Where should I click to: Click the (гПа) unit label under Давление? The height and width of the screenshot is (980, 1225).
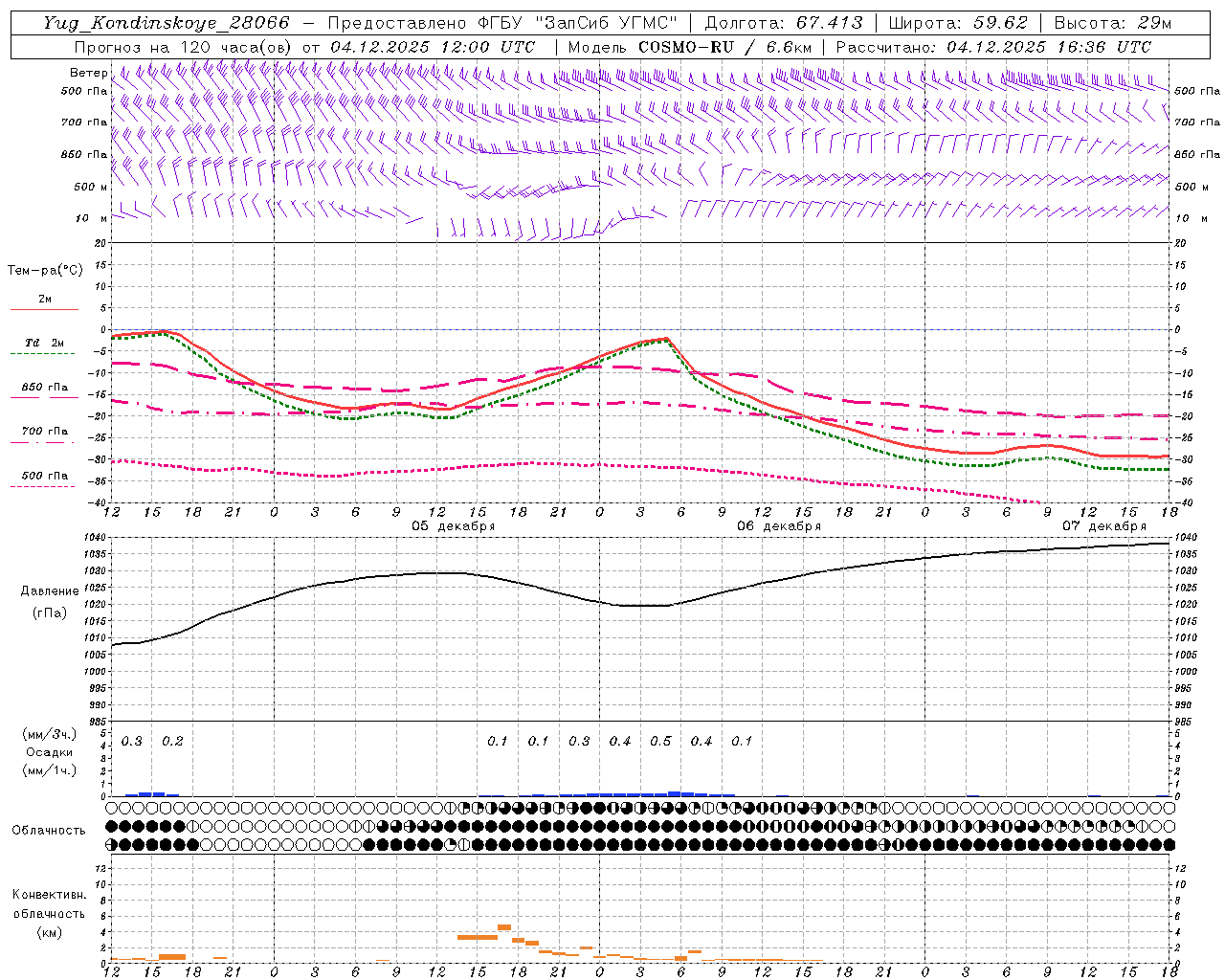tap(48, 612)
